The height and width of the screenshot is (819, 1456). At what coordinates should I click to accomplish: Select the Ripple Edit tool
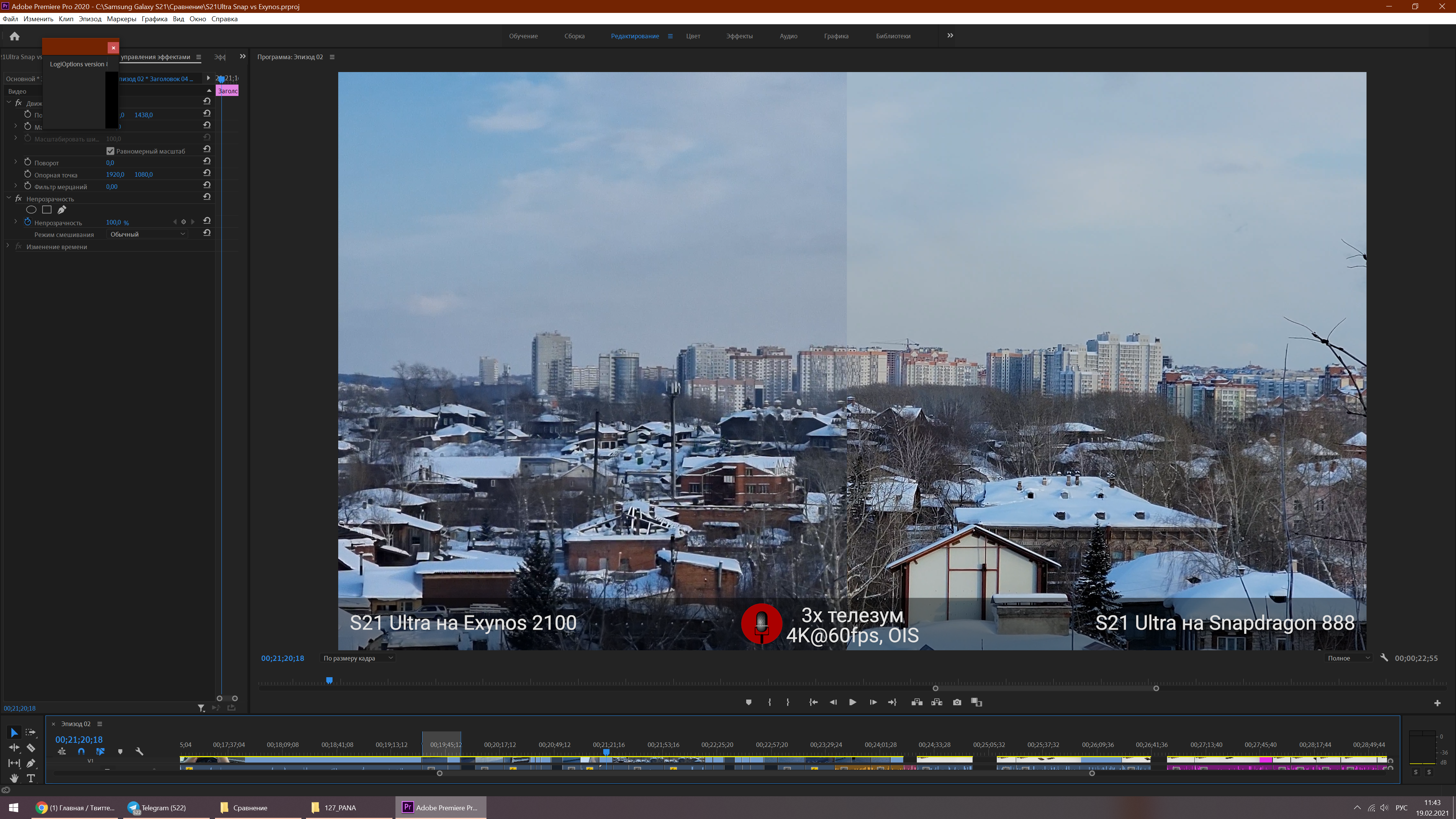(x=14, y=748)
